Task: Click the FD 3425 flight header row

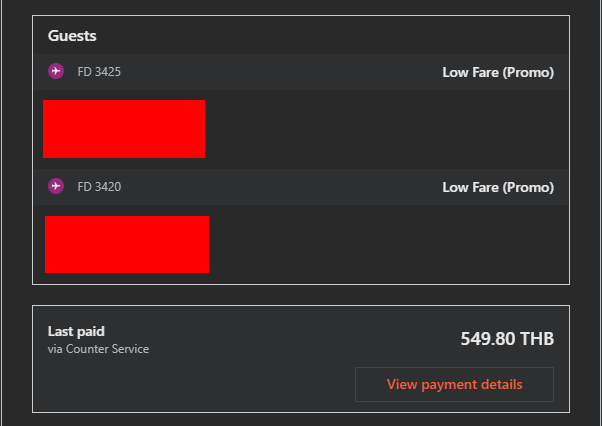Action: 301,72
